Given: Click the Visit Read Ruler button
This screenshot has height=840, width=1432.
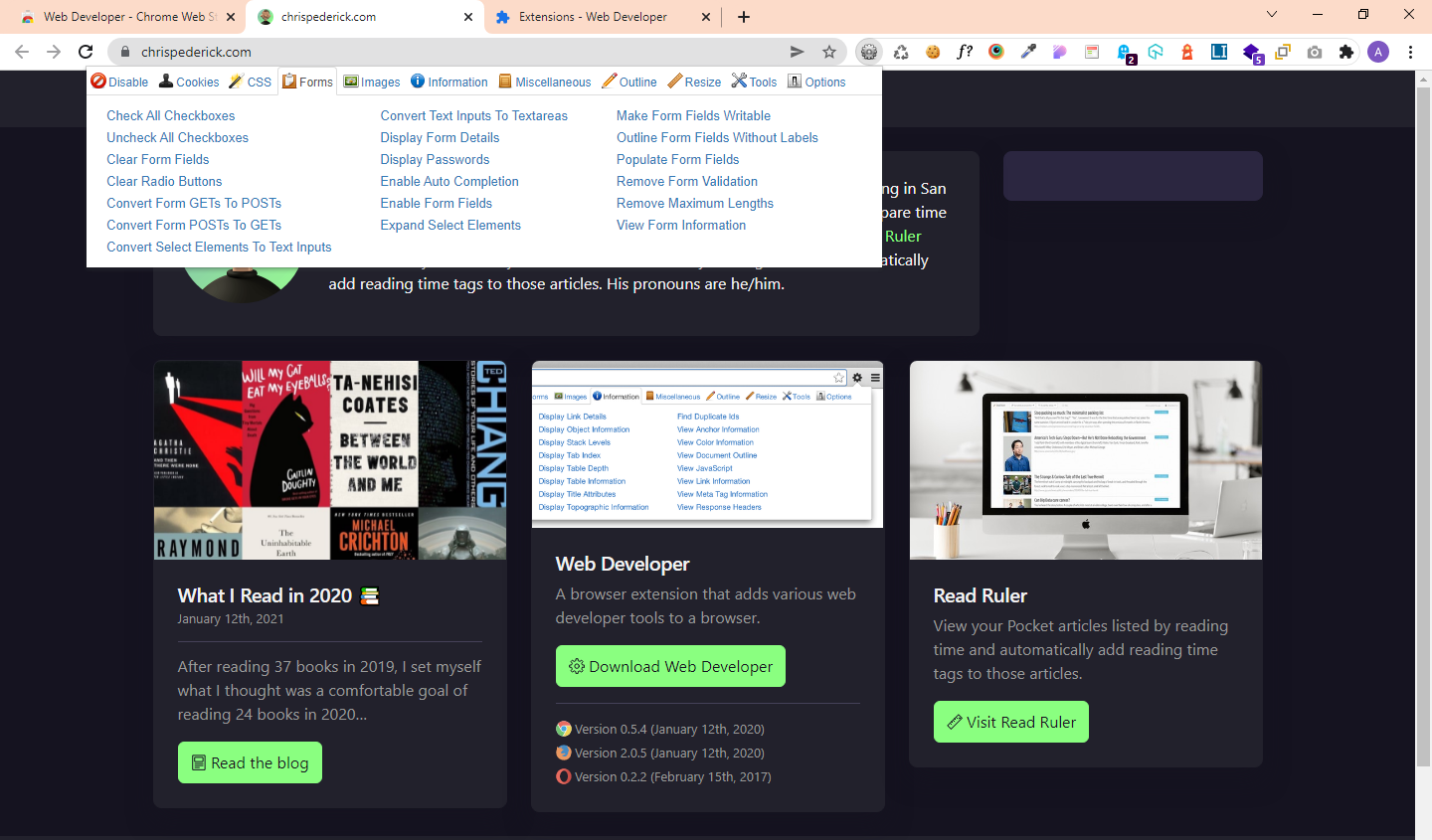Looking at the screenshot, I should click(1010, 723).
